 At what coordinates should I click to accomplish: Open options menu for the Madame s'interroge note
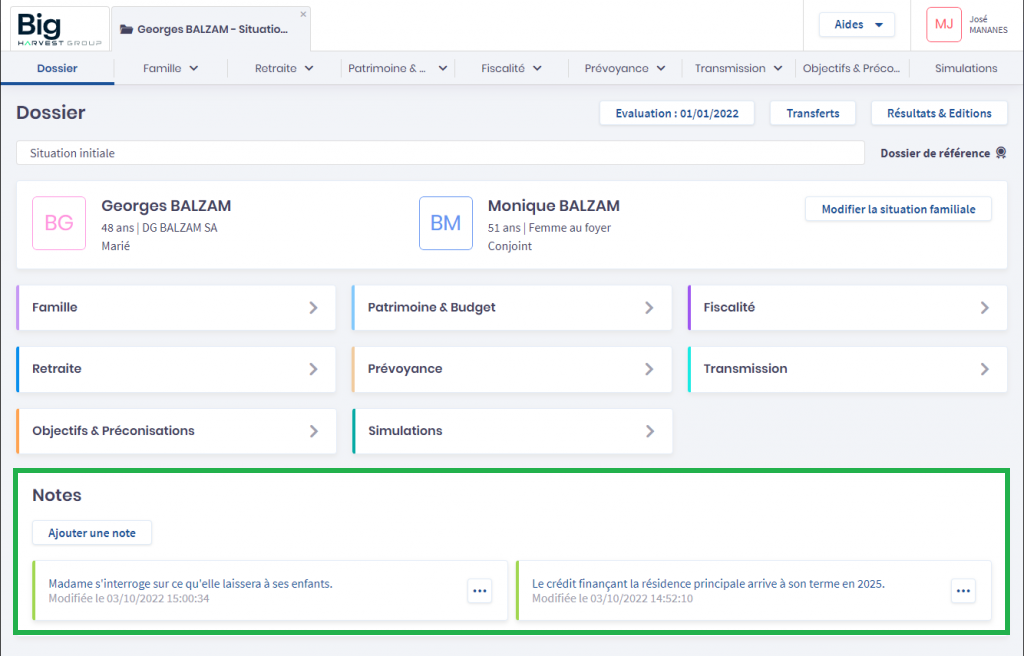click(x=480, y=591)
